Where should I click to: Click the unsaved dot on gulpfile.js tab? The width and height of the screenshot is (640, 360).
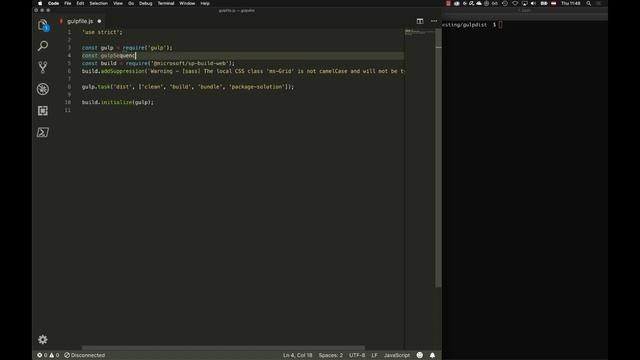99,21
